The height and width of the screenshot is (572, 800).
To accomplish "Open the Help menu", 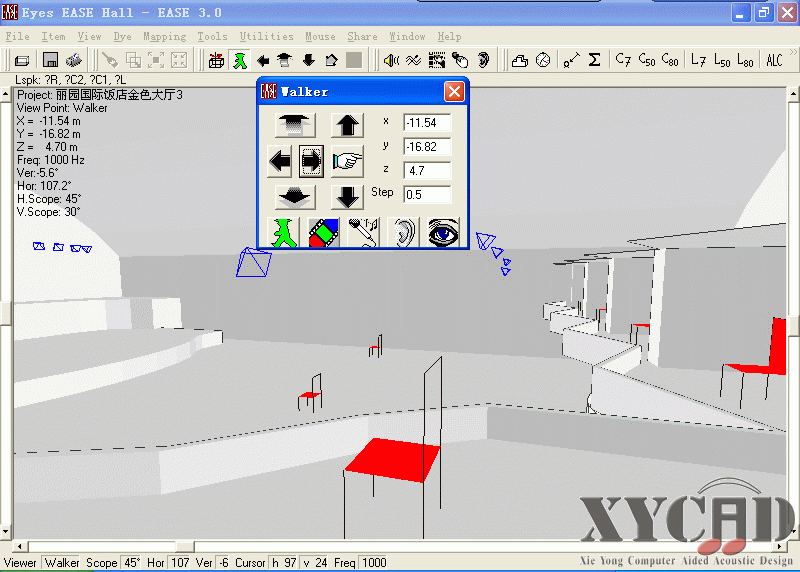I will (449, 36).
